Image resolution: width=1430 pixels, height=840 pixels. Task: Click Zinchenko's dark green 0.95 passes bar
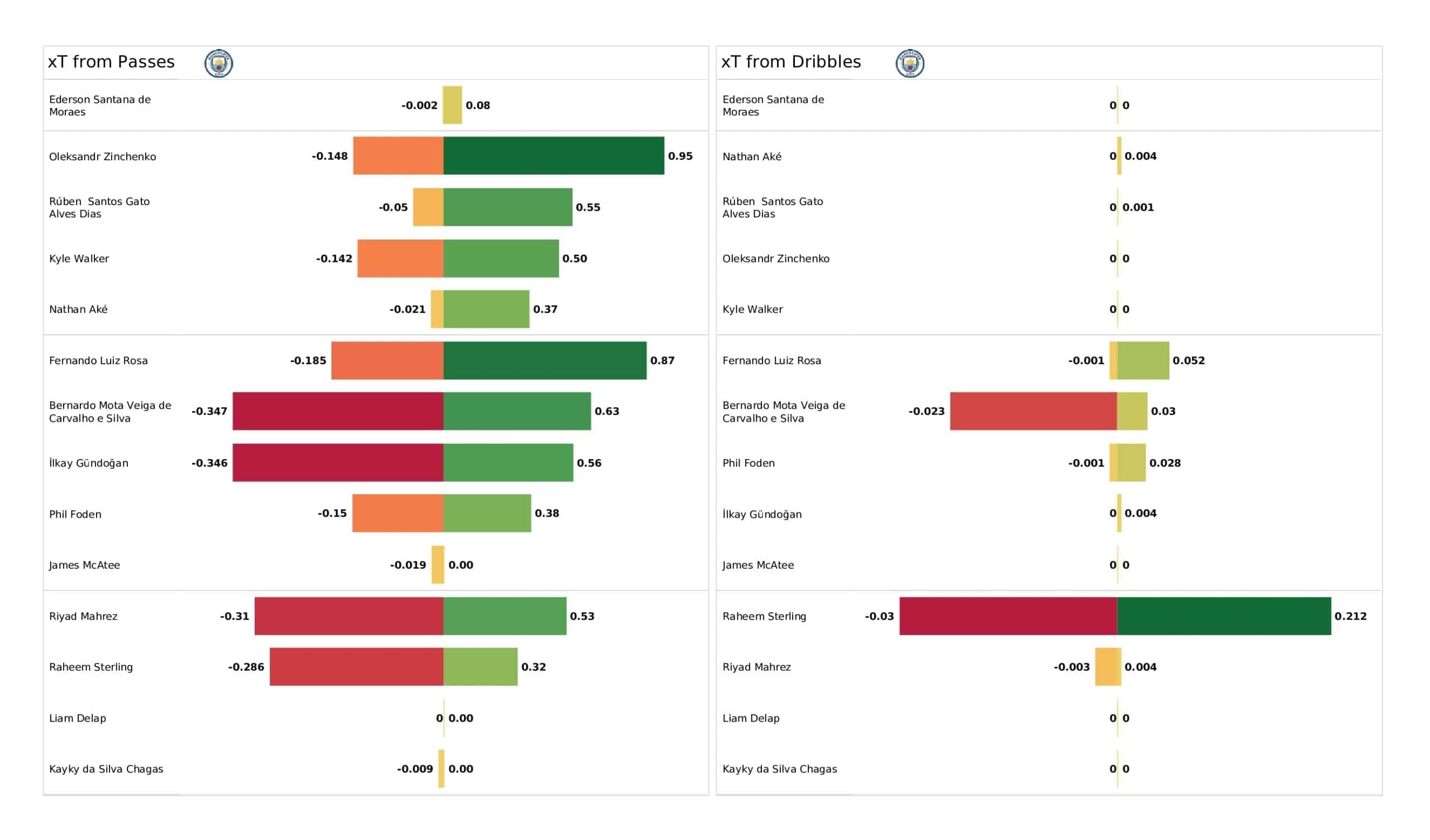coord(553,155)
